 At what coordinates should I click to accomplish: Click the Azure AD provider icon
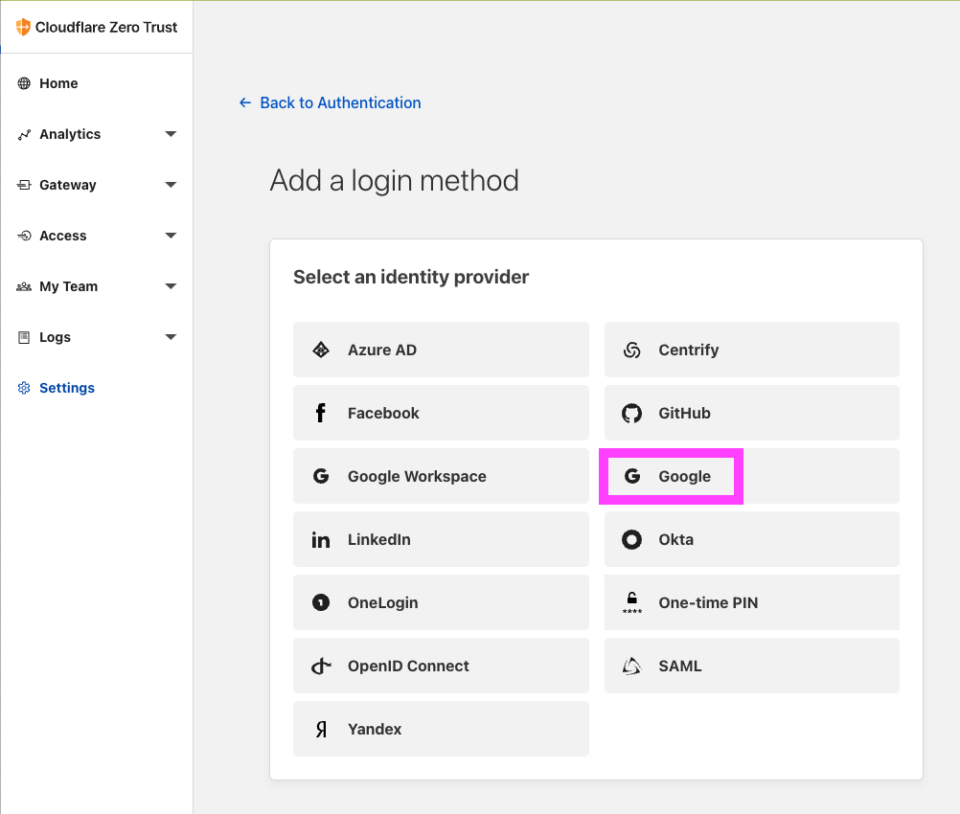321,350
